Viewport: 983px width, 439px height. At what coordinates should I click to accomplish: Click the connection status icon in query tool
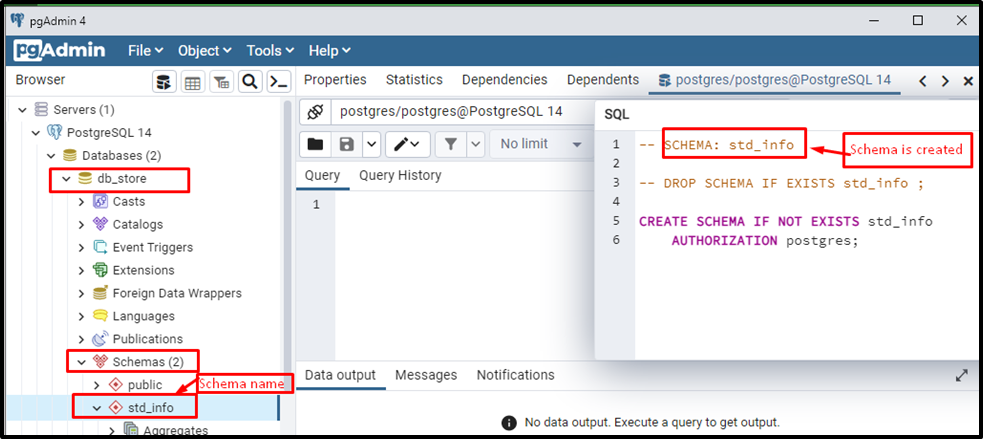point(315,112)
